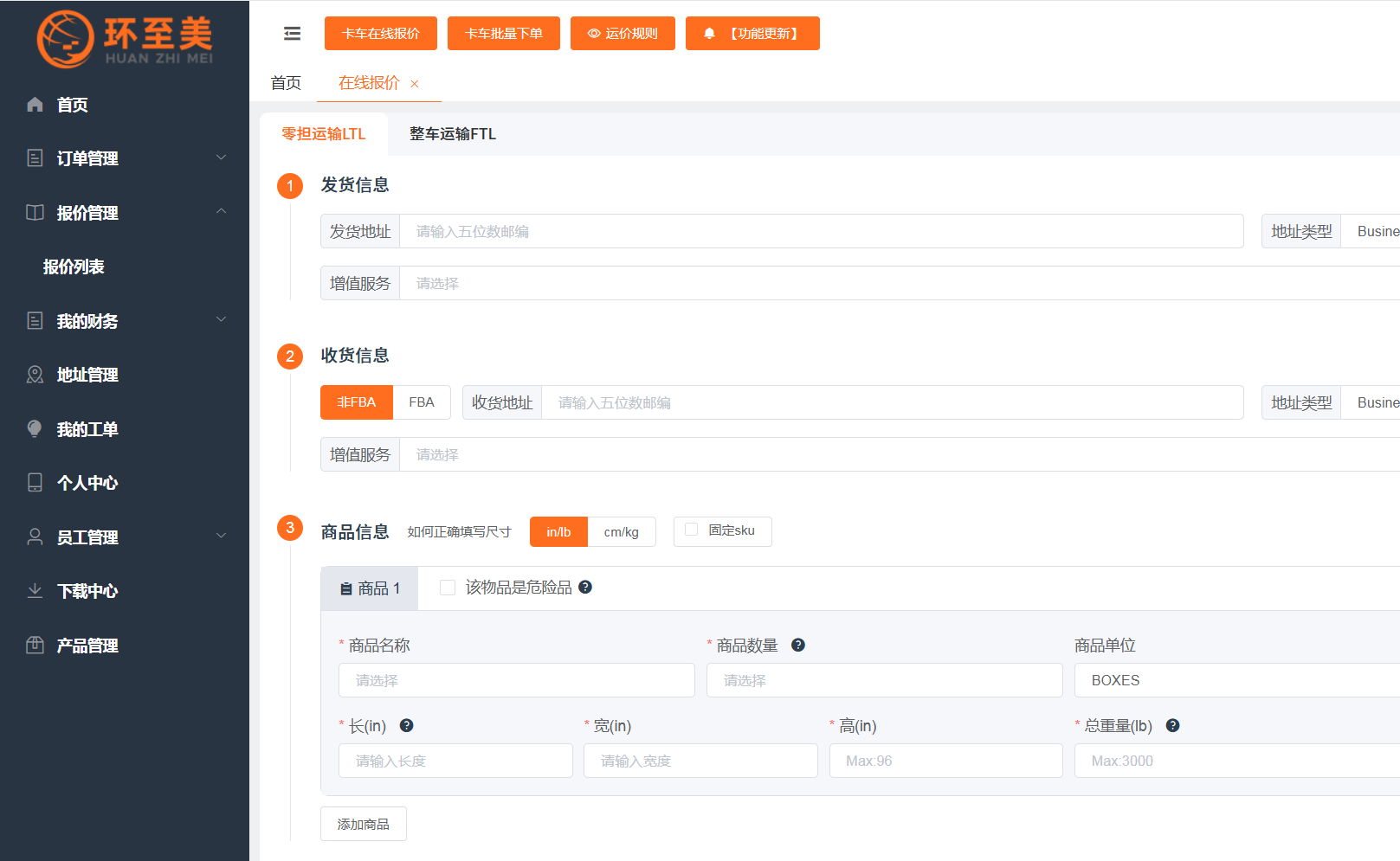Click the help icon next to 长(in)
Viewport: 1400px width, 861px height.
[406, 725]
